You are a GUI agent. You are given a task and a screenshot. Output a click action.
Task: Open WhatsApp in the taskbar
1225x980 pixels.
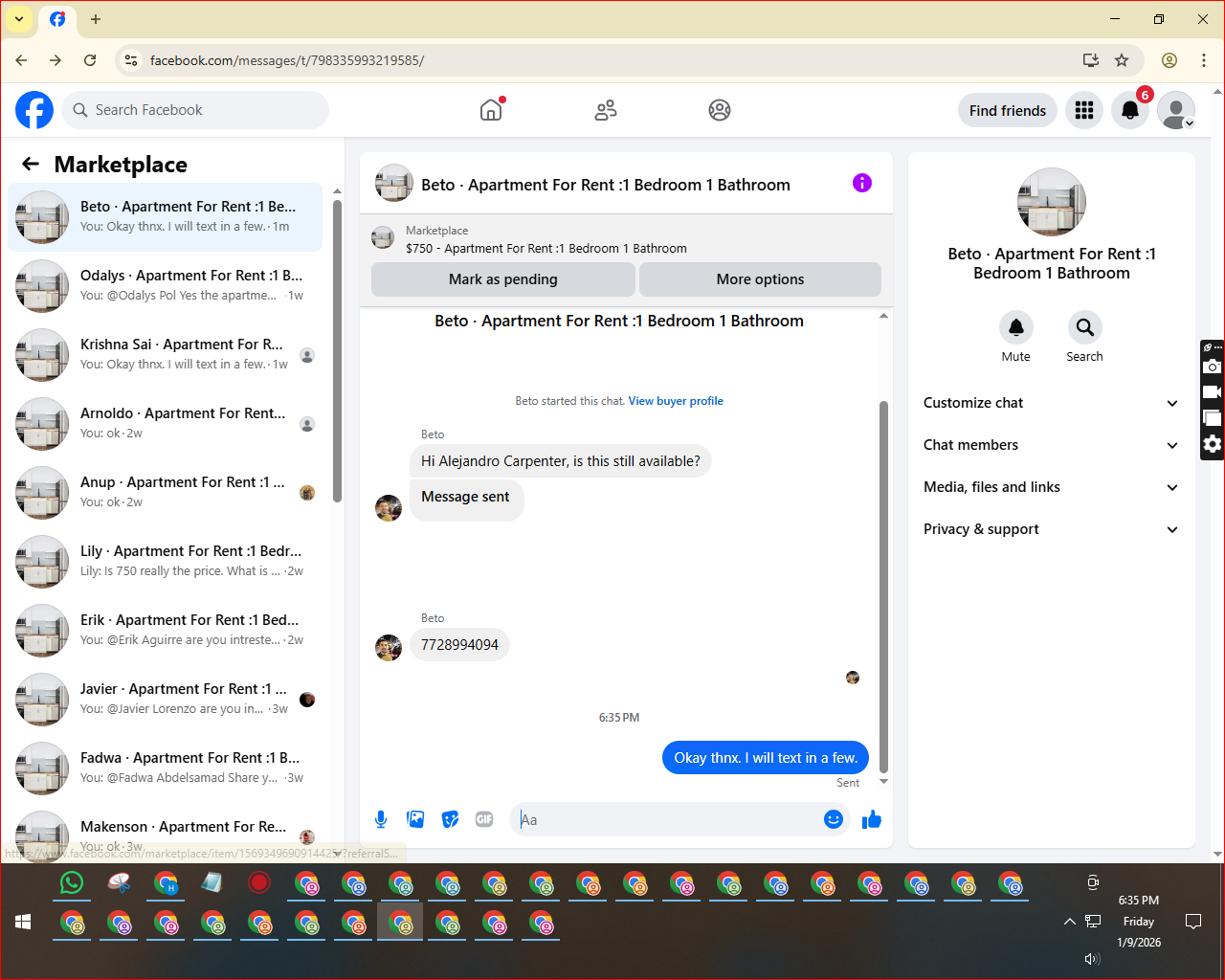click(x=72, y=882)
